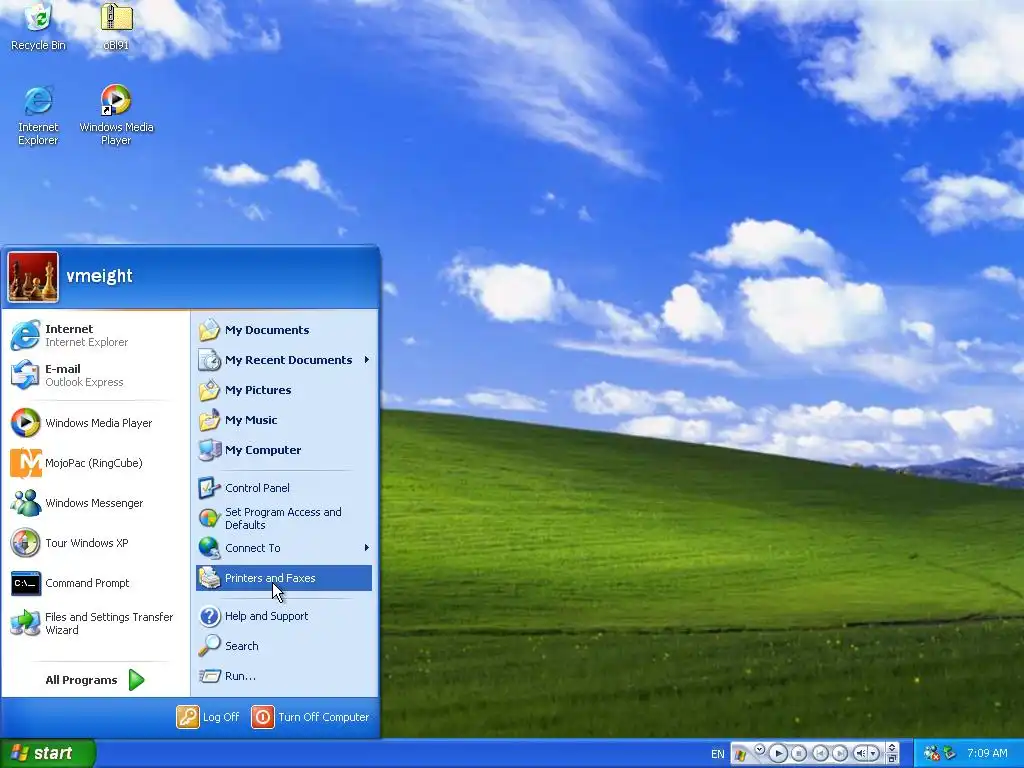
Task: Open the Media Player toolbar quick-access dropdown
Action: point(760,748)
